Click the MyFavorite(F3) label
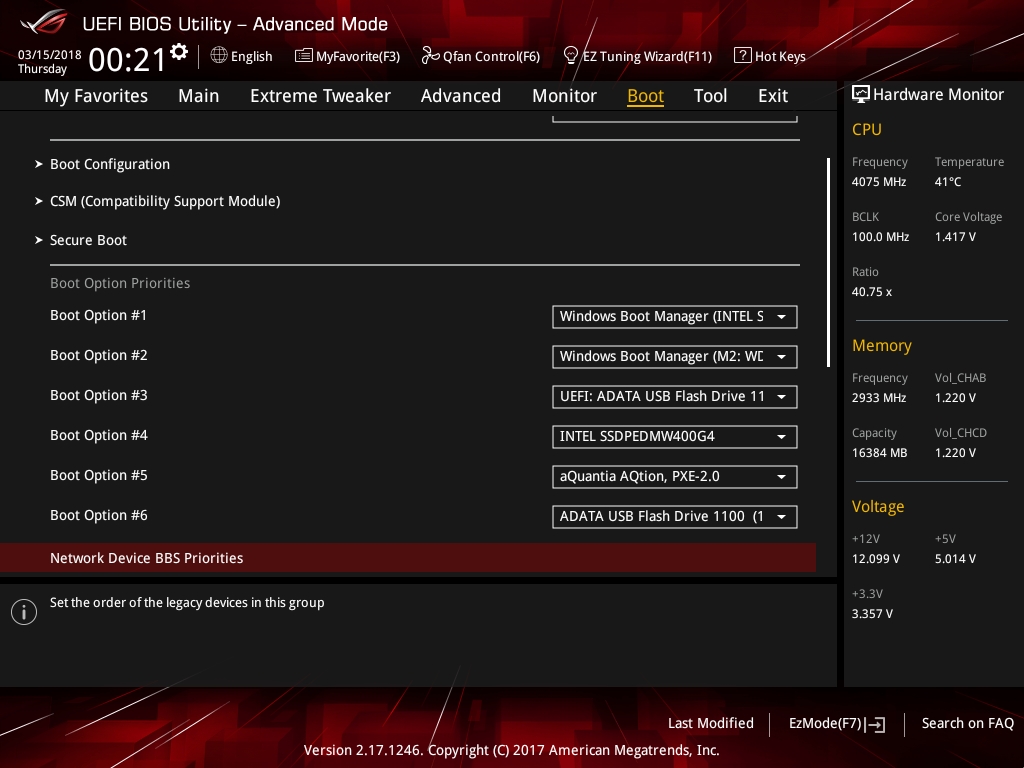This screenshot has width=1024, height=768. click(358, 57)
